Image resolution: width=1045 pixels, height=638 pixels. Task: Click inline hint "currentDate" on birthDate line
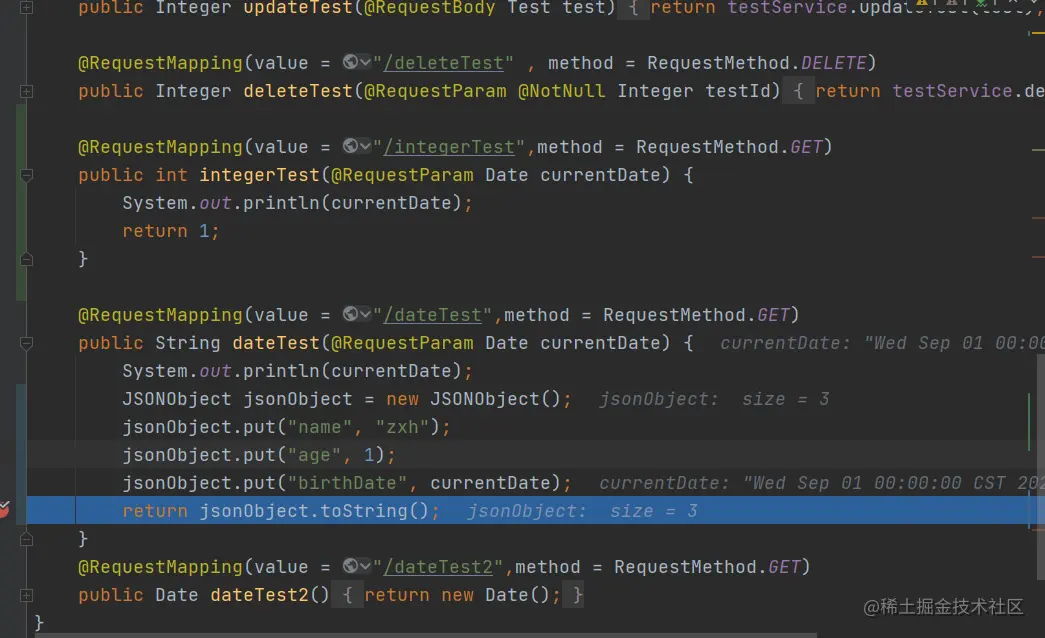click(x=822, y=483)
